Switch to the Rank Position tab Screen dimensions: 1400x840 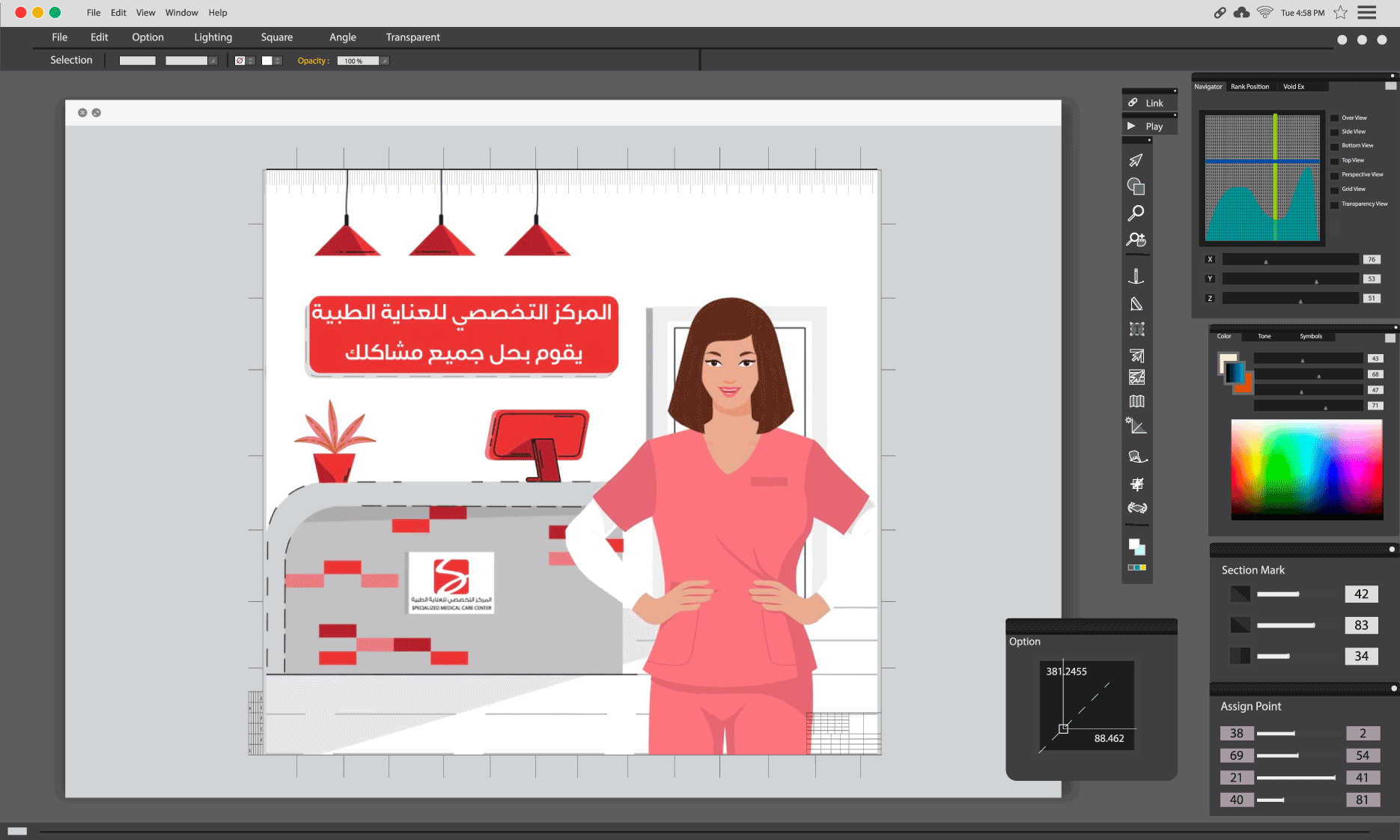coord(1250,87)
